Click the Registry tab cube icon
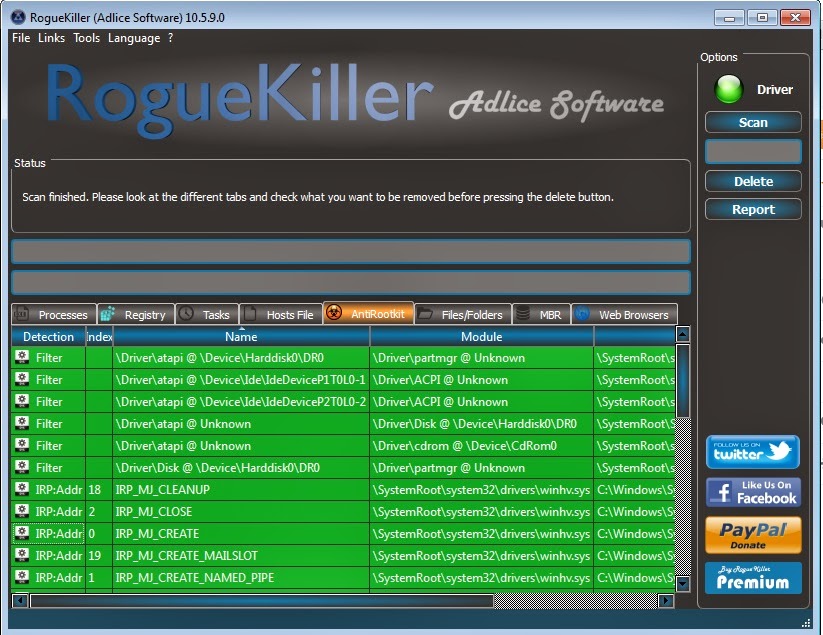This screenshot has height=635, width=823. 107,314
